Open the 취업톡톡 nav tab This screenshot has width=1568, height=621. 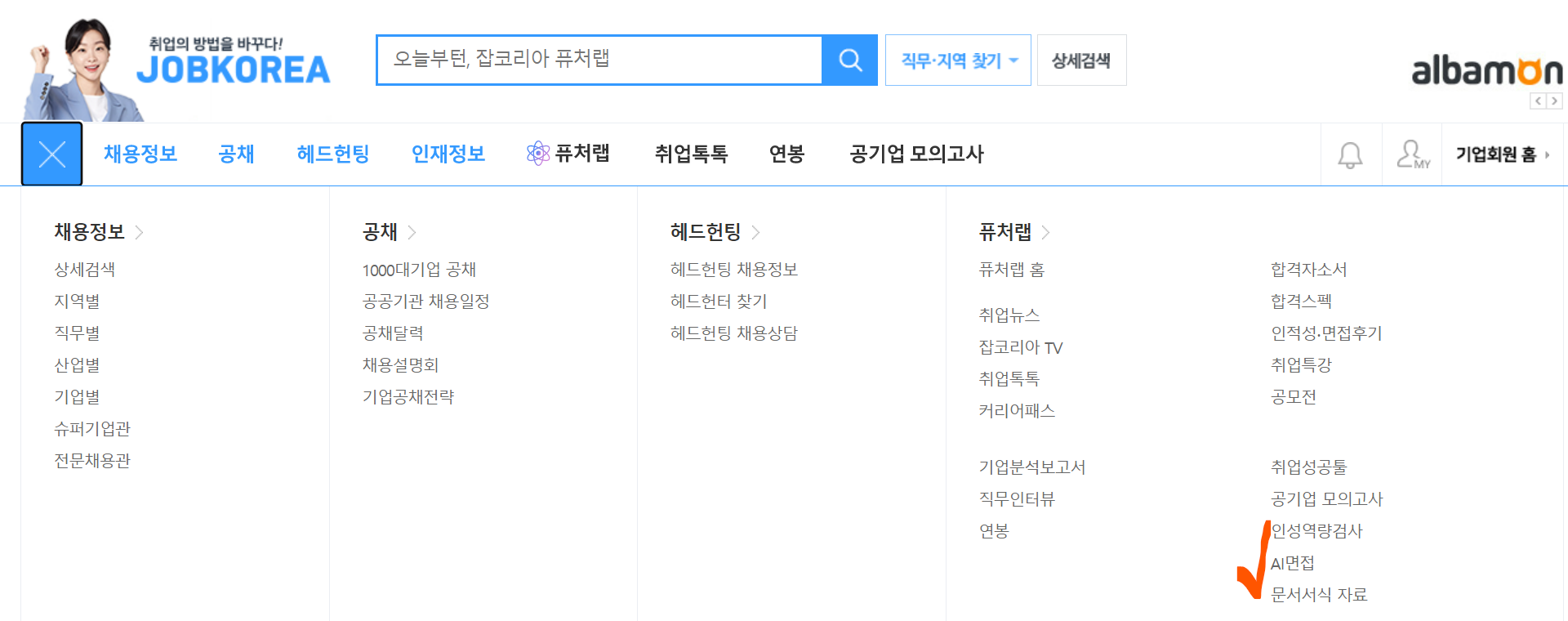(691, 154)
